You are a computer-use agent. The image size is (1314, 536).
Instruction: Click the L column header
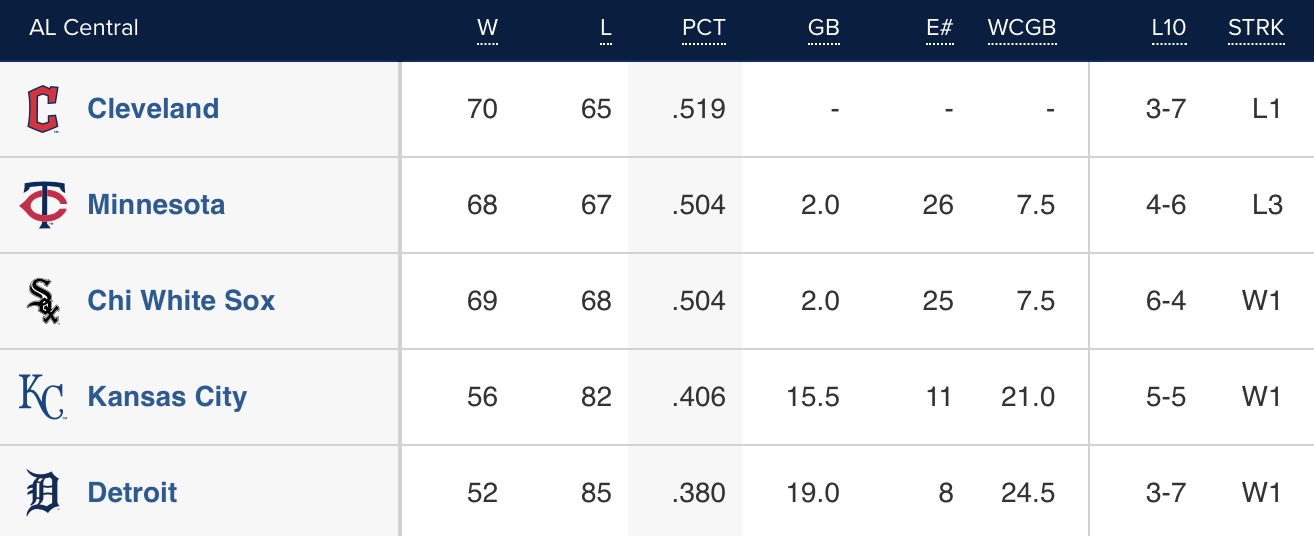(x=605, y=28)
